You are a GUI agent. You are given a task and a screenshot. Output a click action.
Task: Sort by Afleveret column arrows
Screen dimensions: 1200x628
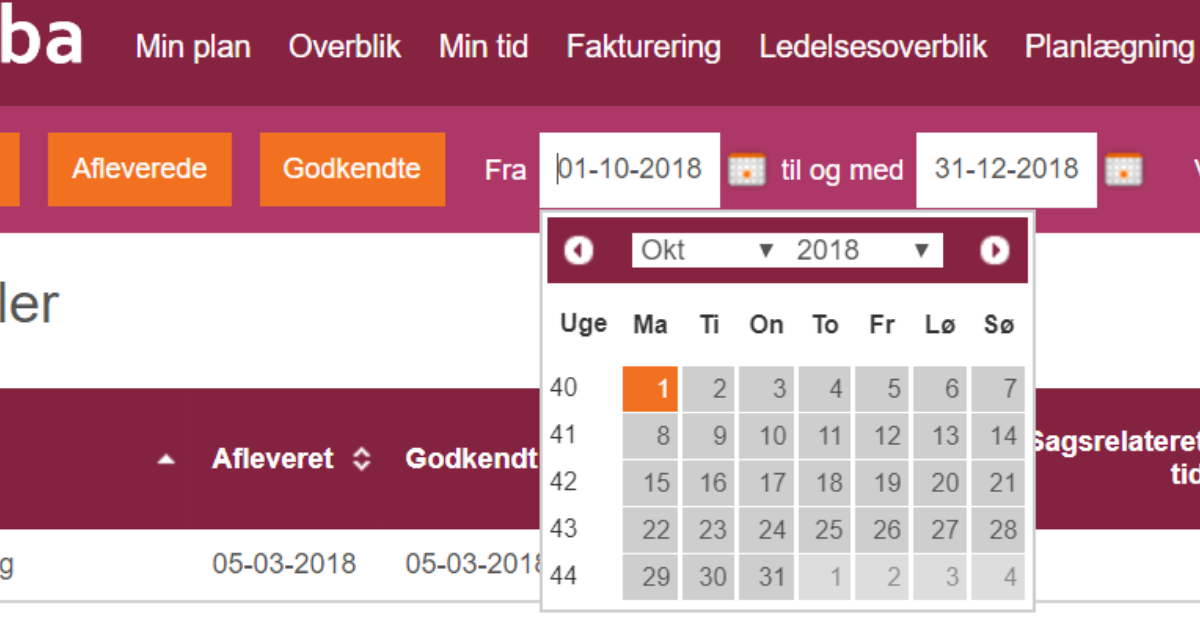point(362,459)
